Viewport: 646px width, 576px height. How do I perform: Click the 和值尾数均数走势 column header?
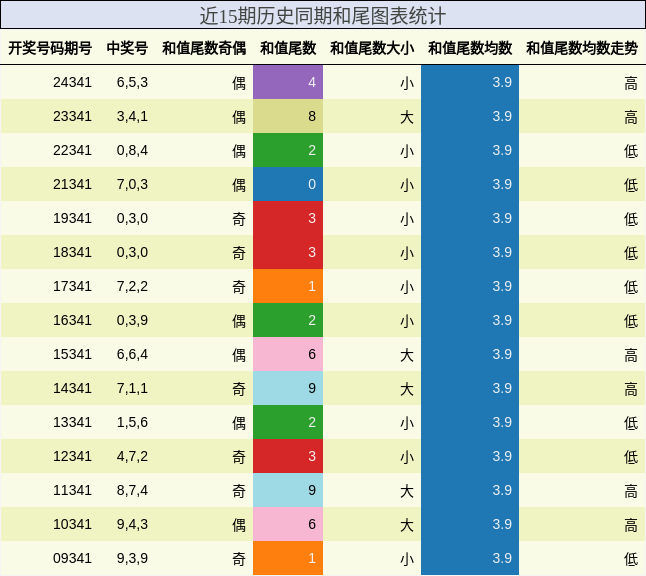pos(582,48)
